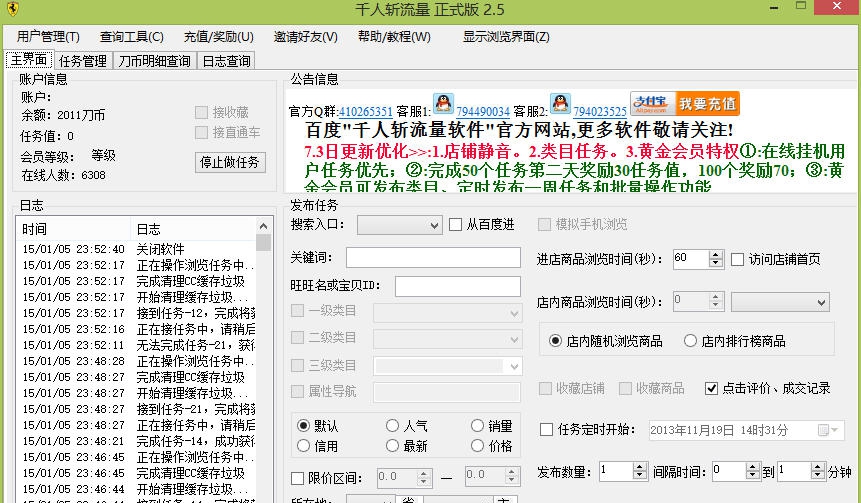The width and height of the screenshot is (861, 503).
Task: Increase 进店商品浏览时间 spinner value
Action: click(x=715, y=255)
